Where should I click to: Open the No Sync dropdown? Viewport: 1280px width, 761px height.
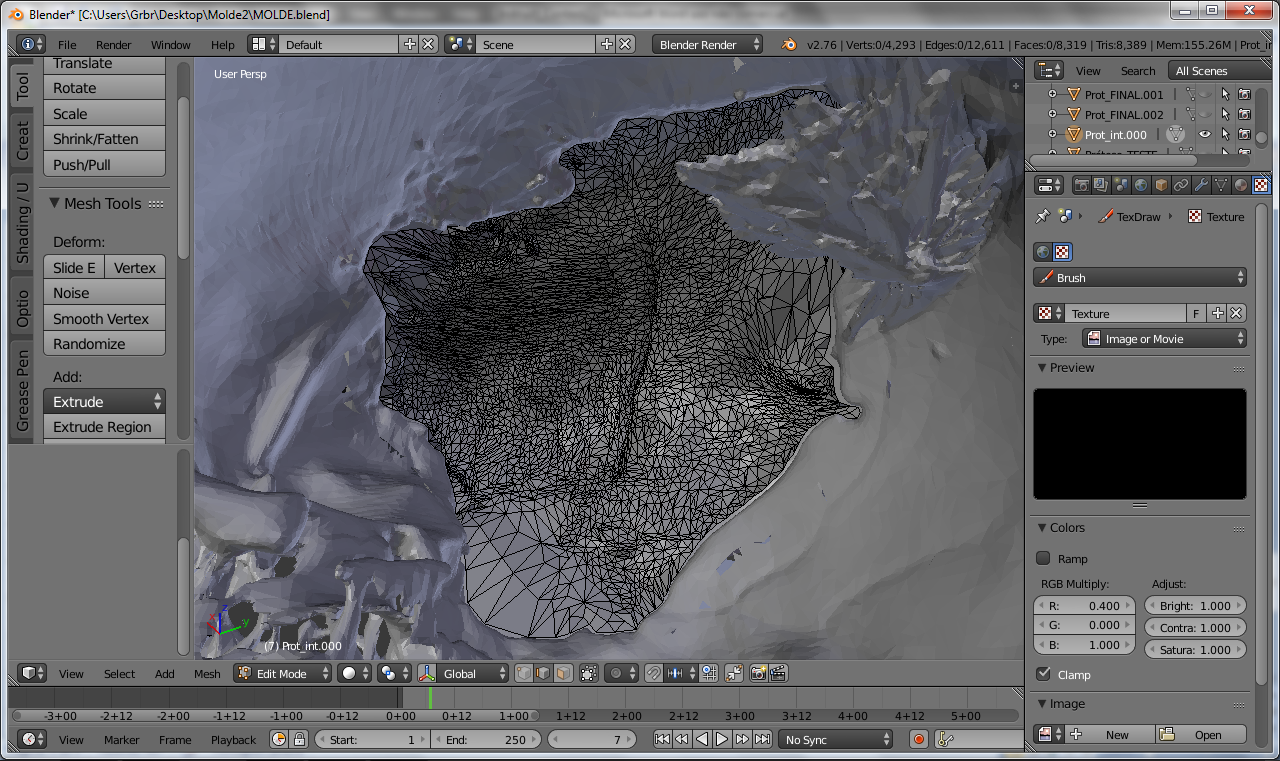[836, 739]
